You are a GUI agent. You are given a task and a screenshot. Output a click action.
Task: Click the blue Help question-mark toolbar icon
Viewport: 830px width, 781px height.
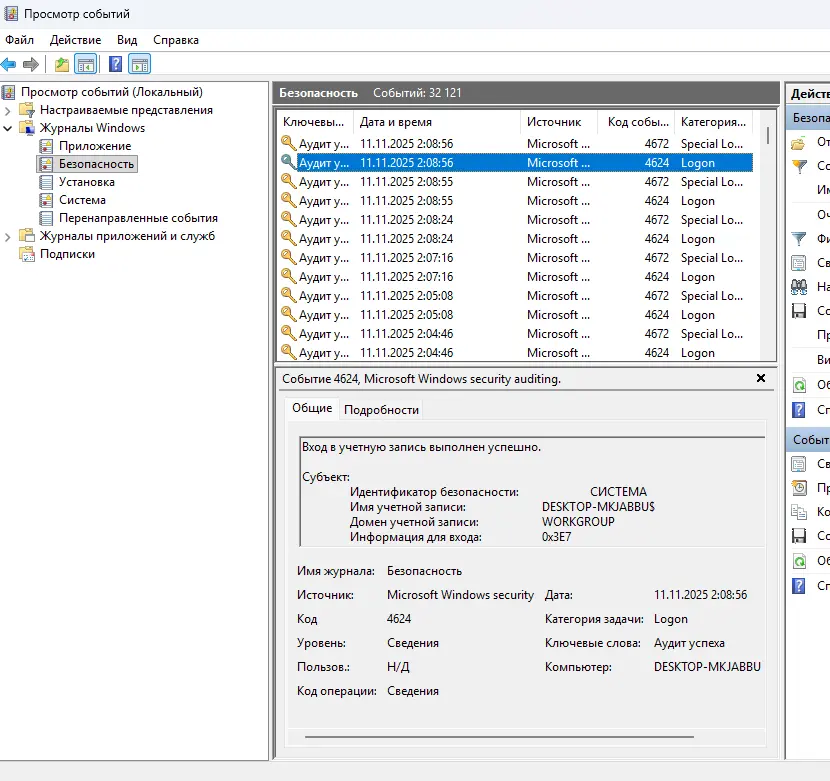(115, 65)
